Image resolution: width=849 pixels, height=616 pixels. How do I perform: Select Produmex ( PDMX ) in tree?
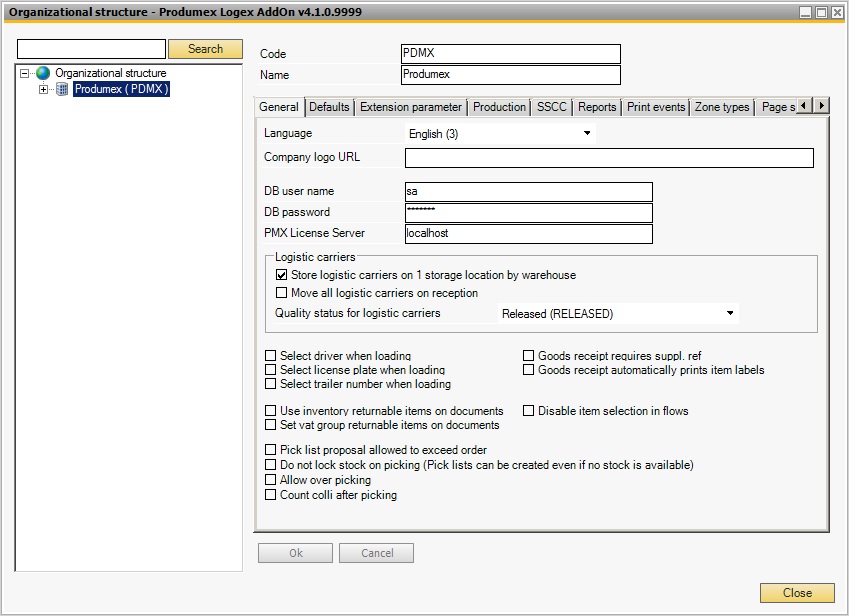click(x=121, y=89)
